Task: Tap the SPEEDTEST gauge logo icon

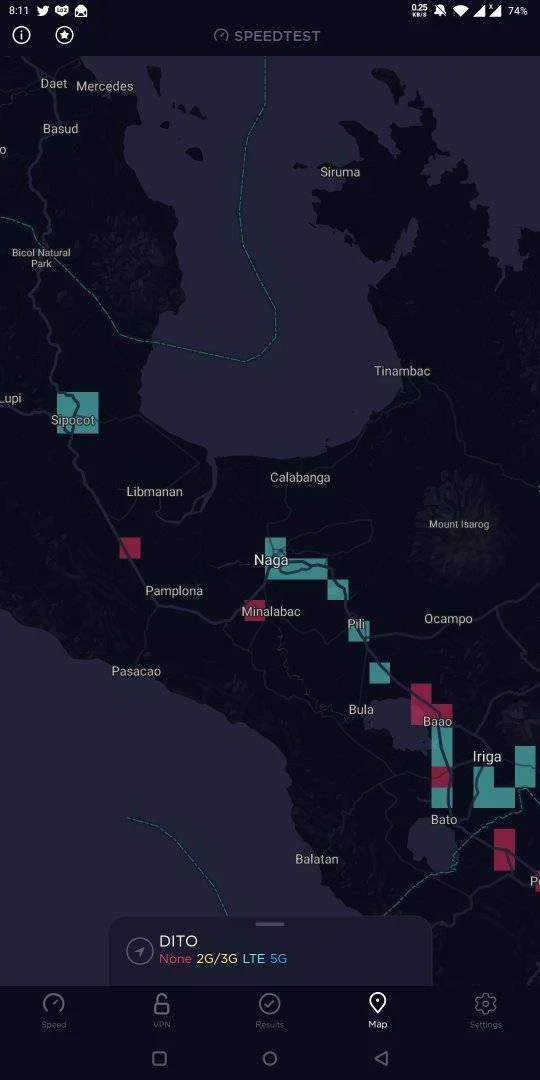Action: pos(221,36)
